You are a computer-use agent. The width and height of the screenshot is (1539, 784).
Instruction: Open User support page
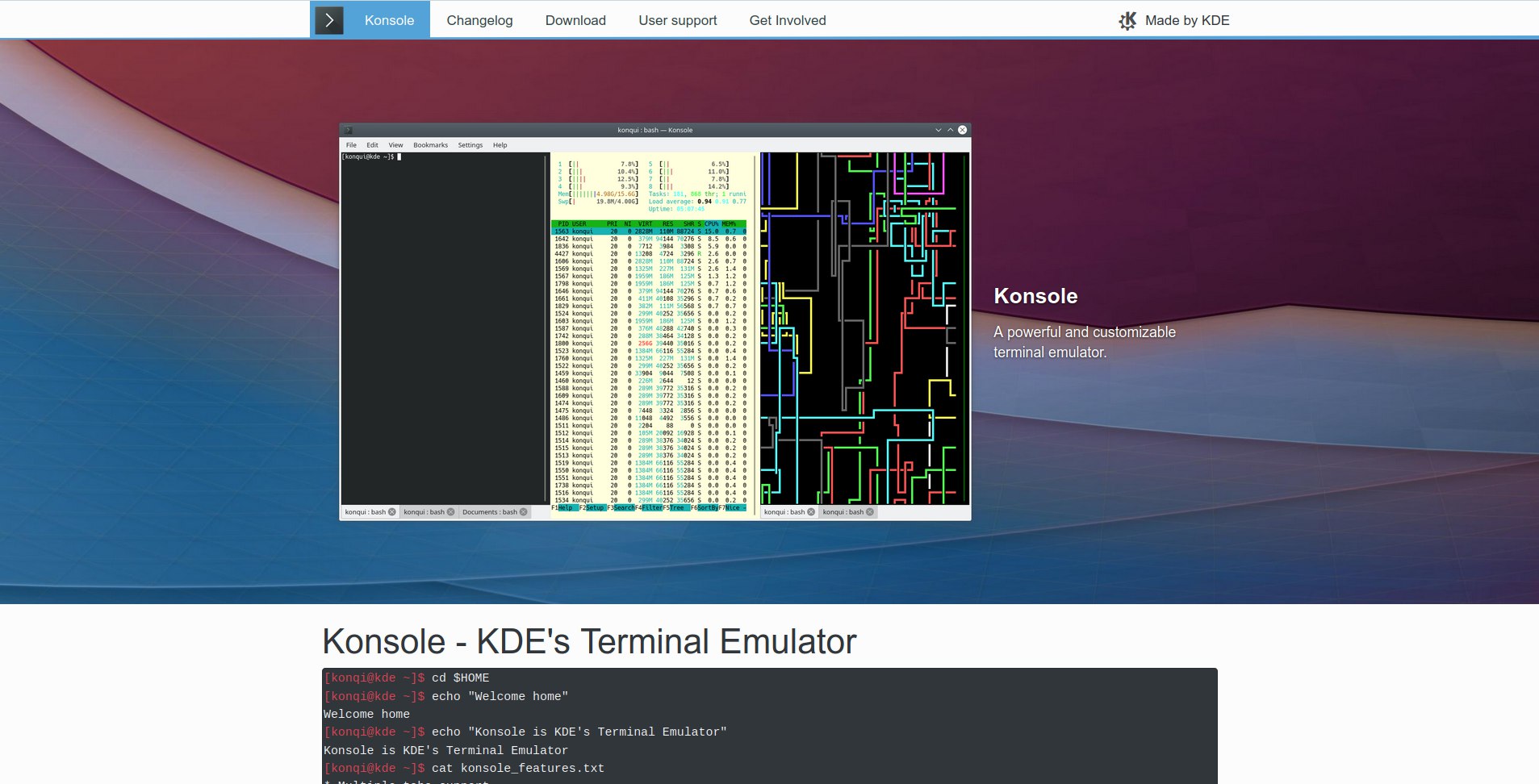click(x=677, y=20)
